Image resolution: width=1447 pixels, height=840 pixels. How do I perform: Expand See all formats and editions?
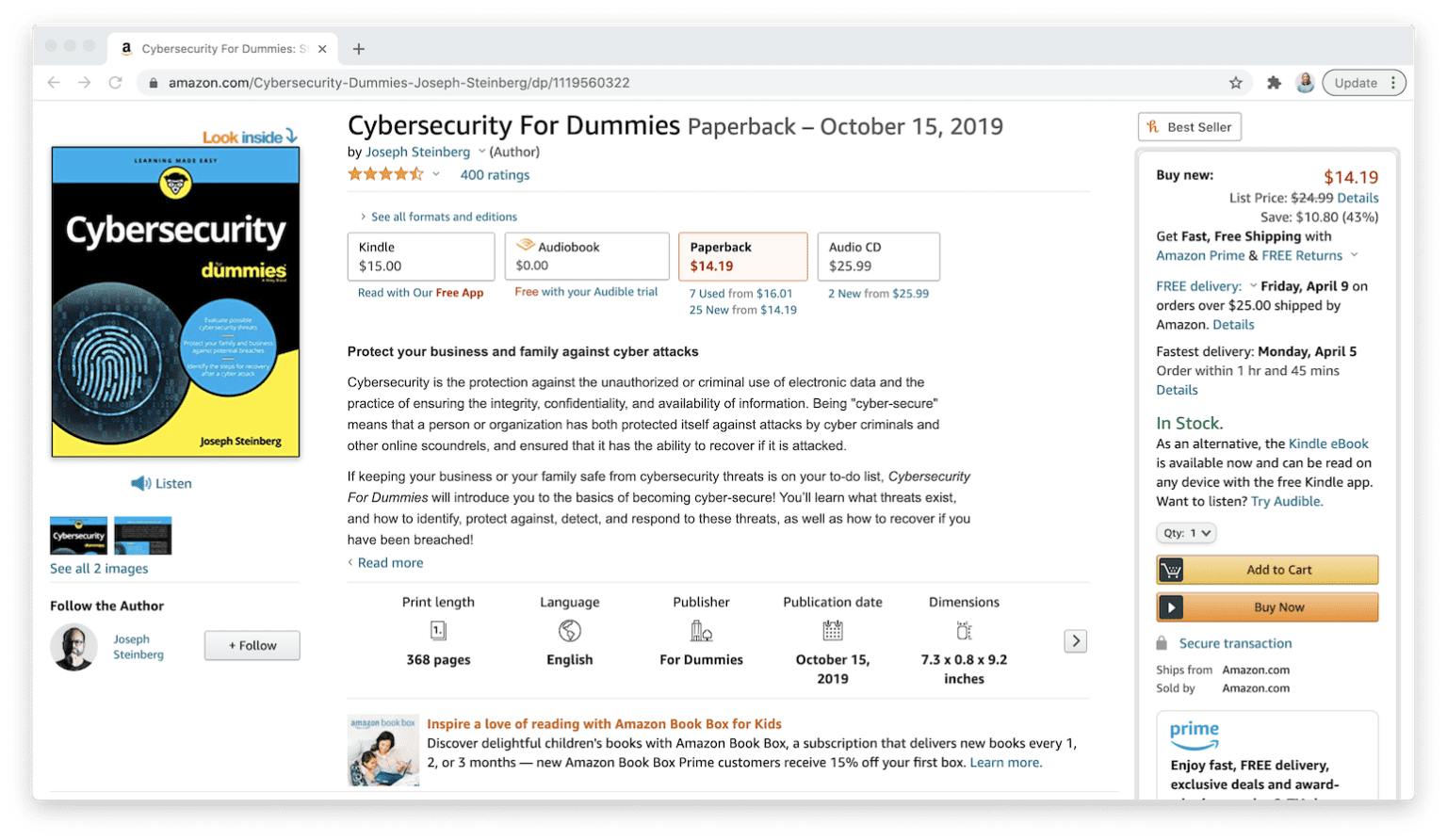click(443, 217)
